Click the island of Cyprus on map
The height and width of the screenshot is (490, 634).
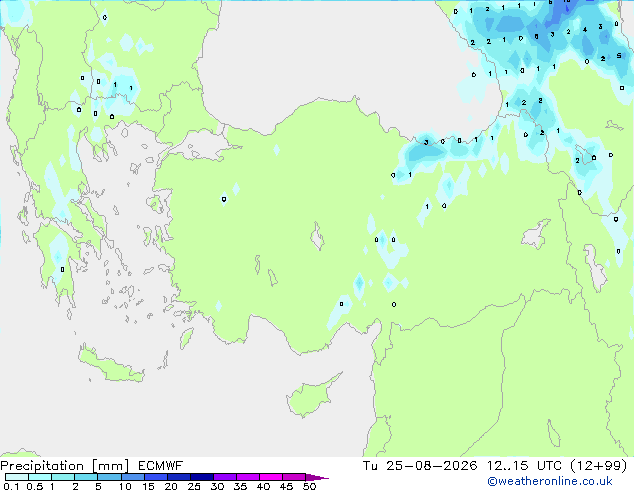[x=312, y=394]
